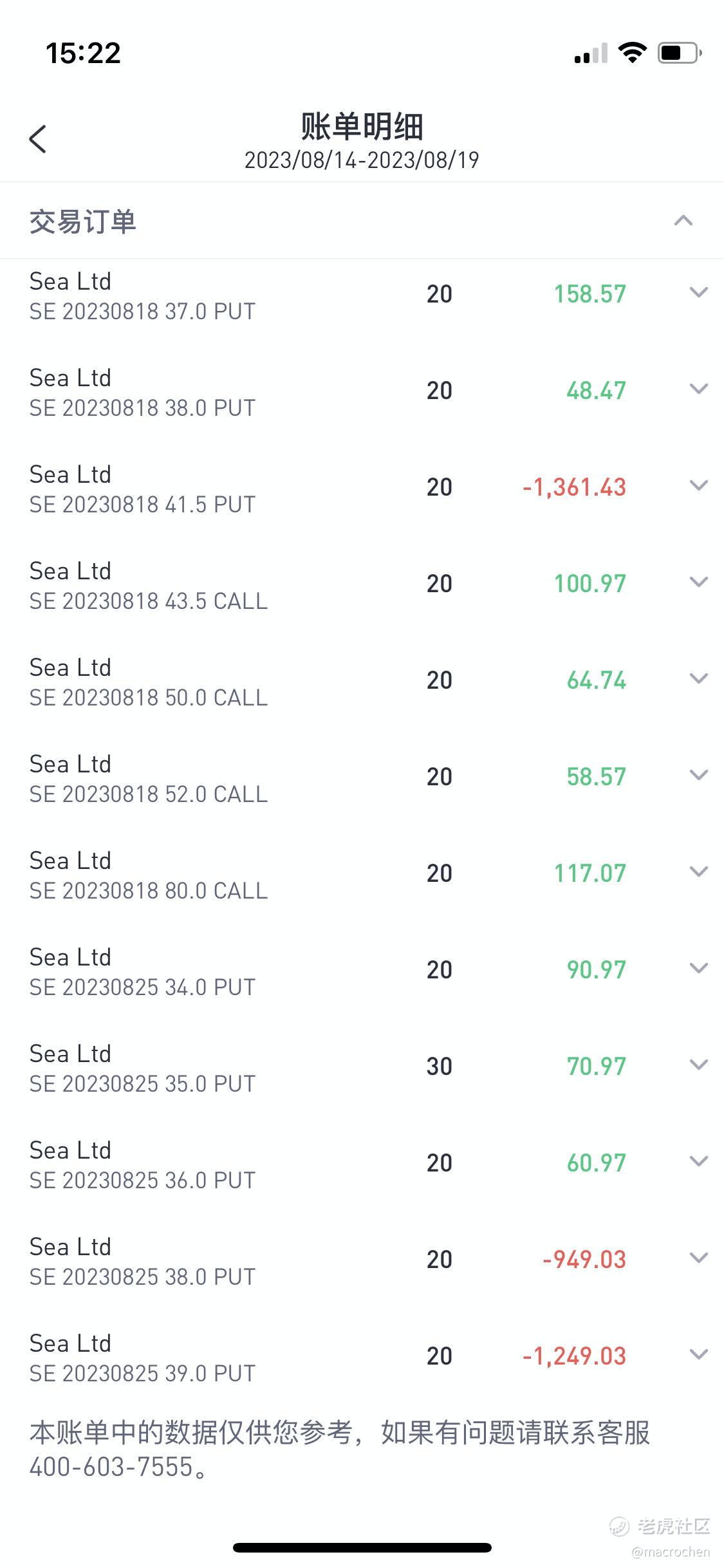Expand the SE 20230825 36.0 PUT row chevron

699,1162
